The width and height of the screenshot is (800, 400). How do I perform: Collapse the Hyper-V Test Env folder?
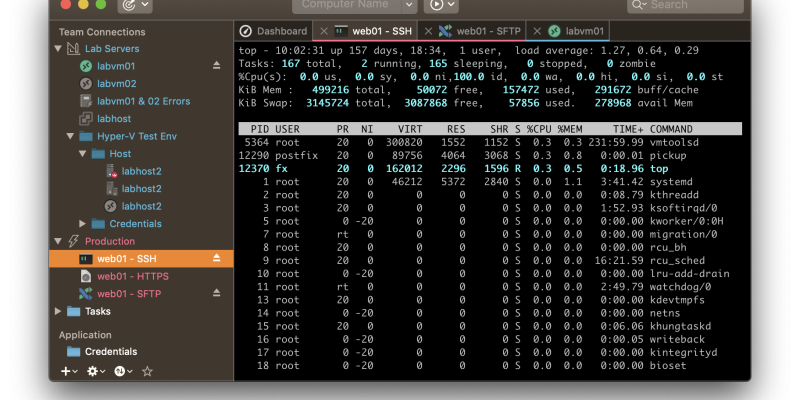point(70,136)
